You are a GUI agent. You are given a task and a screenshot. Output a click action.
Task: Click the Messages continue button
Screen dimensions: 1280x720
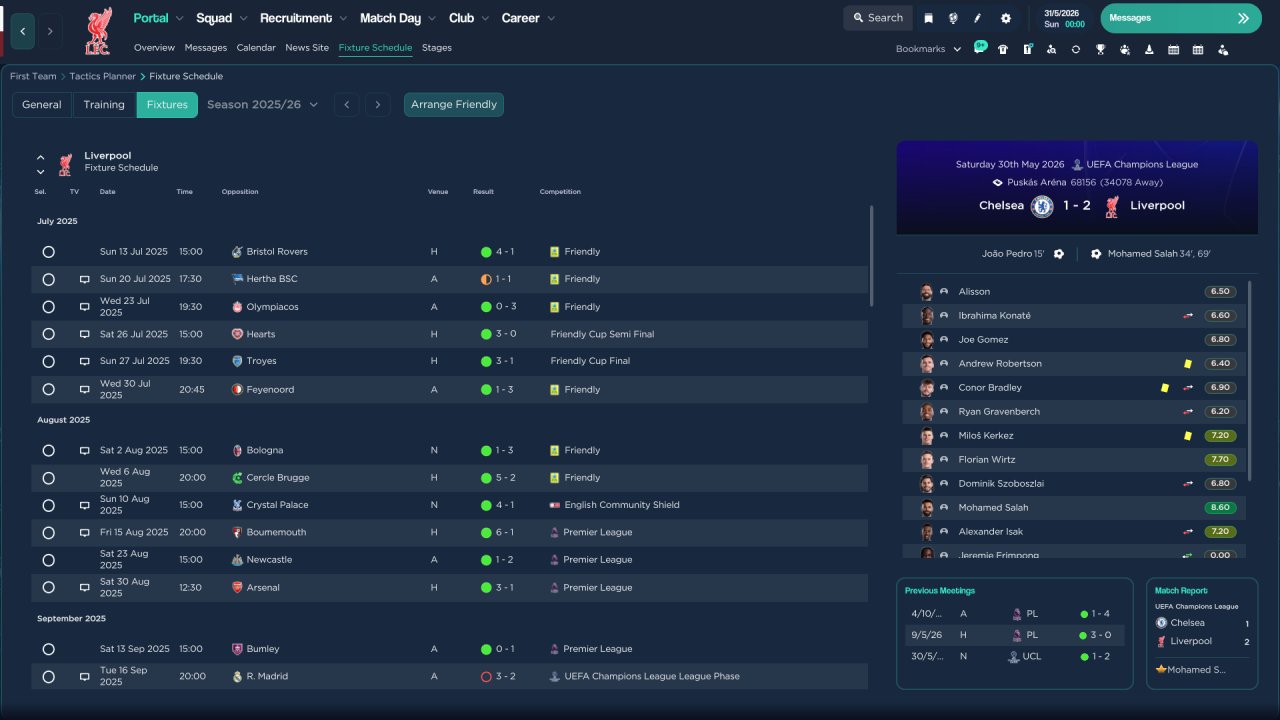point(1181,18)
